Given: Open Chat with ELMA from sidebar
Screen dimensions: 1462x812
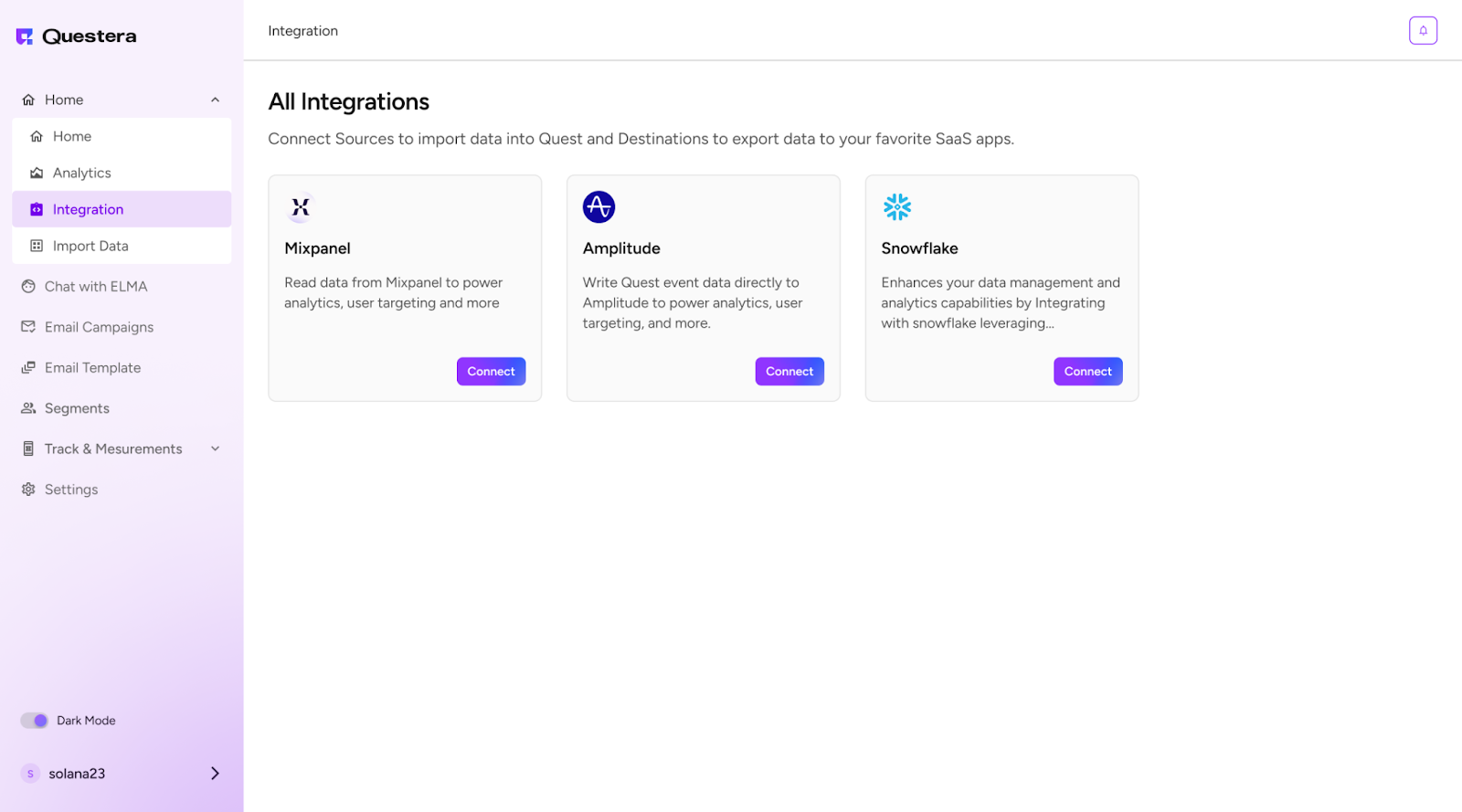Looking at the screenshot, I should [x=95, y=287].
